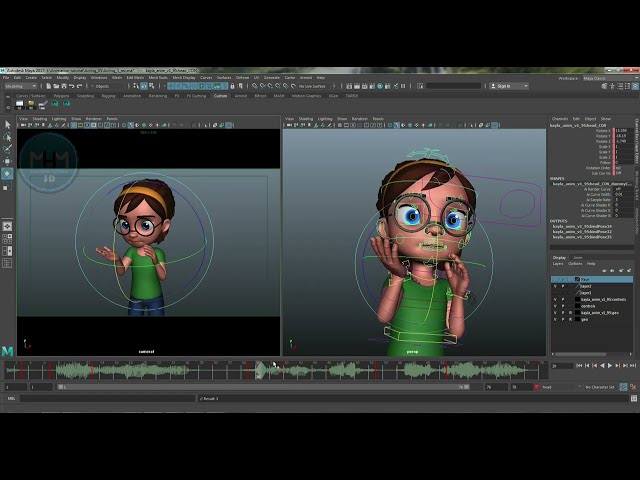Select the arrow Select tool in toolbox
The width and height of the screenshot is (640, 480).
[x=7, y=124]
